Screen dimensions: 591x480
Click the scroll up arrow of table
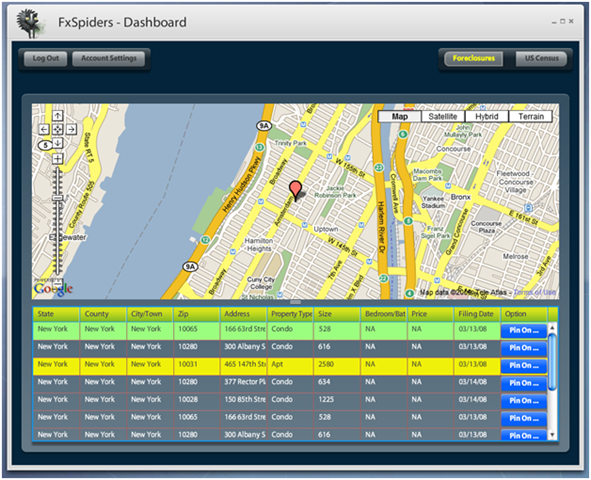pos(552,327)
